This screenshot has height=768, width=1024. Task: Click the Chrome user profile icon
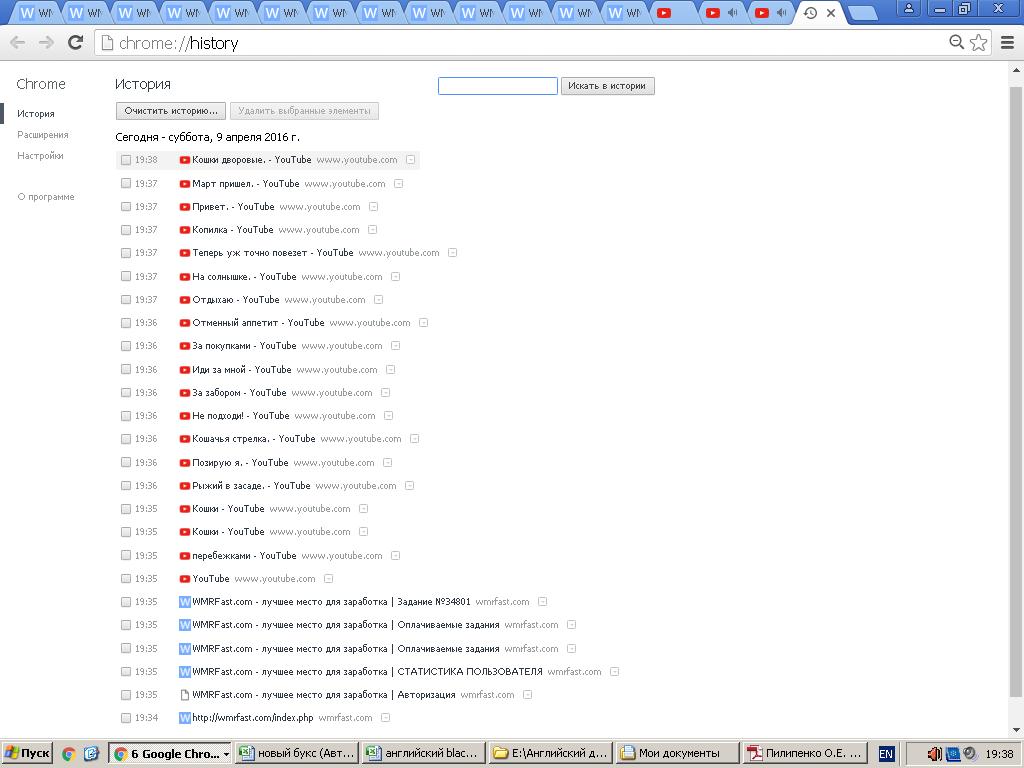908,8
